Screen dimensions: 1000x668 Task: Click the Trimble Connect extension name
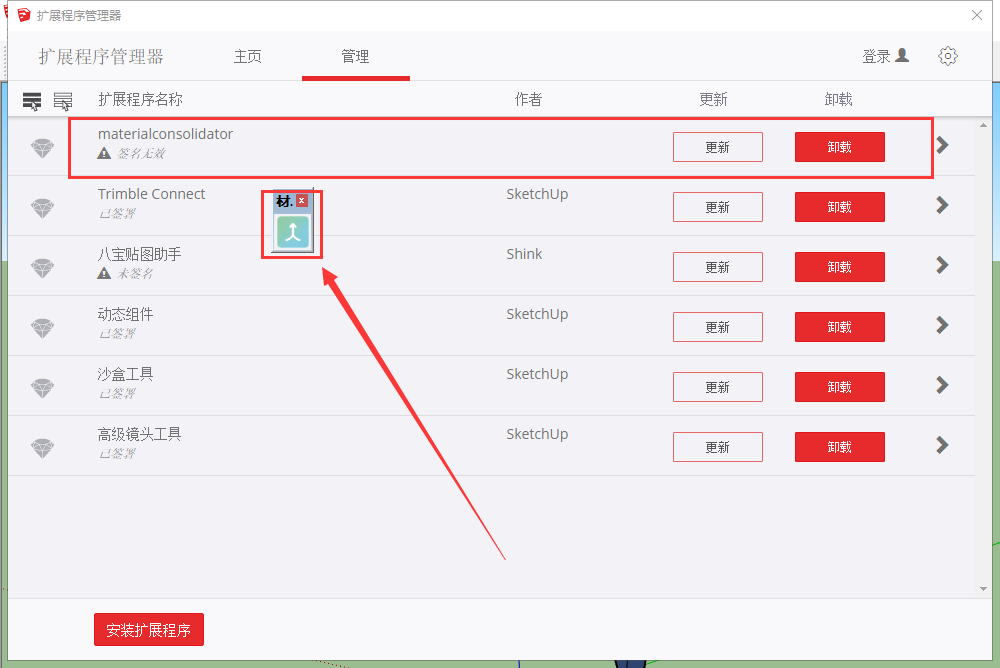pos(151,194)
